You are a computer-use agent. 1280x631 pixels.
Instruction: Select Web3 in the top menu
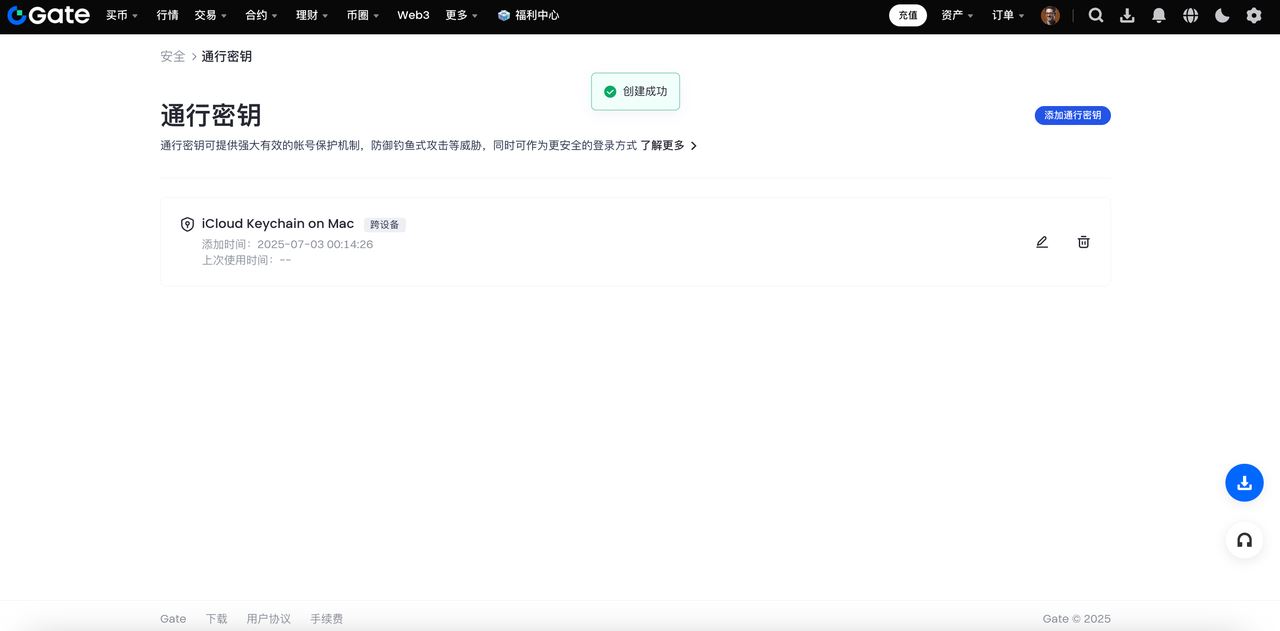pyautogui.click(x=413, y=15)
